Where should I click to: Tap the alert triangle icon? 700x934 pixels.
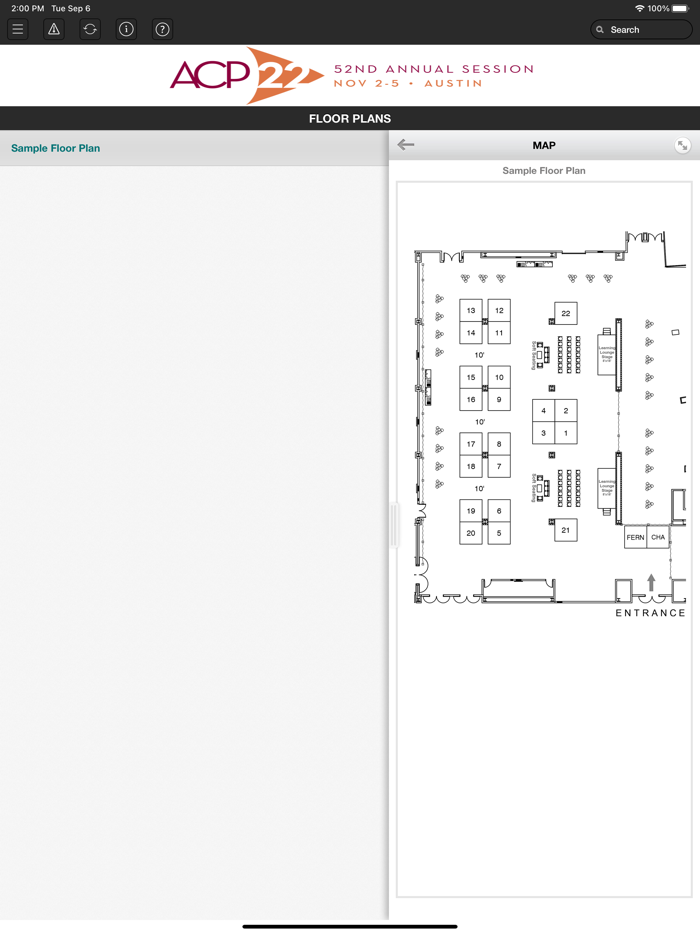coord(54,29)
